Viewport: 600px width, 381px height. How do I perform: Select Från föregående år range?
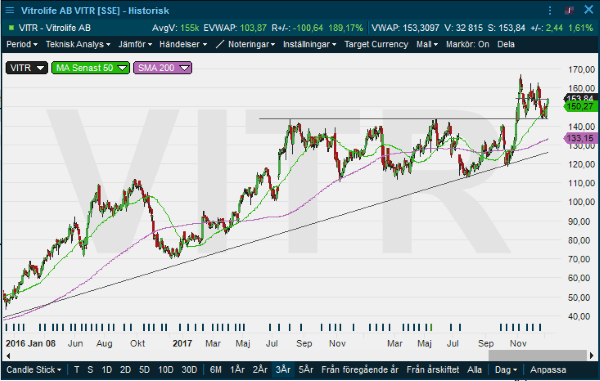pos(360,370)
